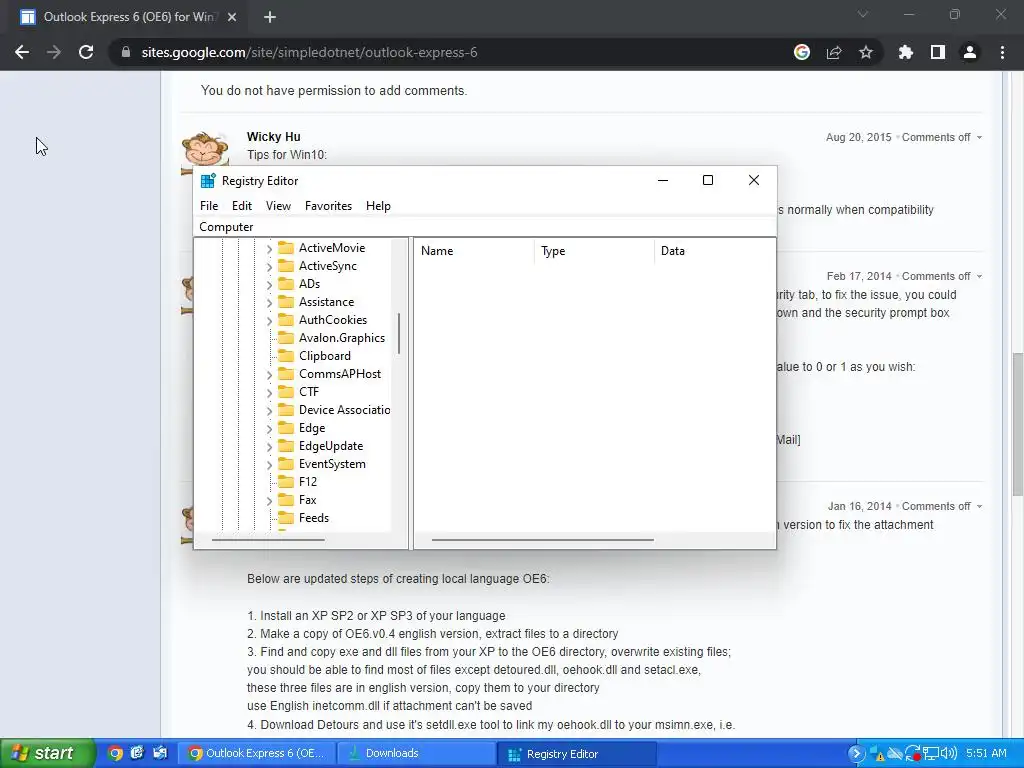Reload the Chrome page

tap(86, 52)
